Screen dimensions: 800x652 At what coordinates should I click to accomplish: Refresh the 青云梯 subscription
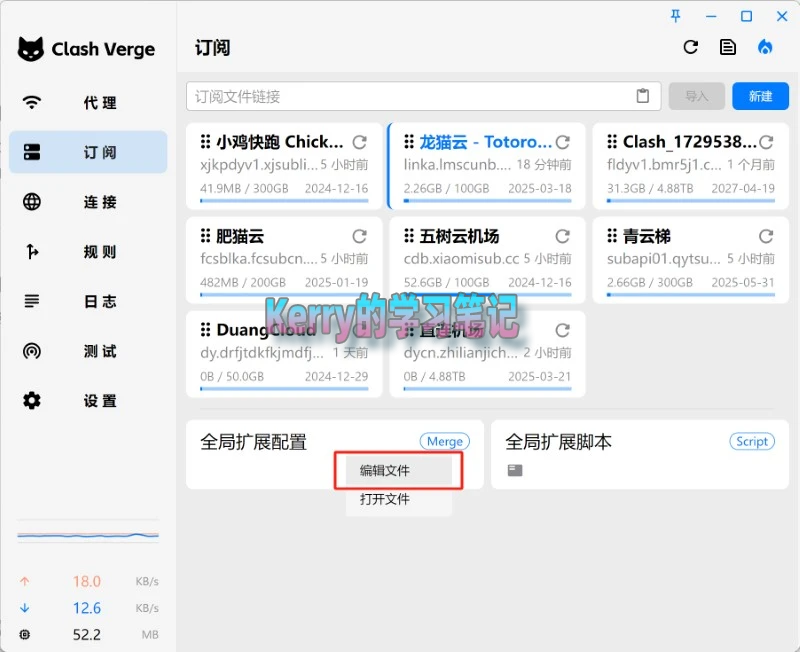(x=766, y=236)
